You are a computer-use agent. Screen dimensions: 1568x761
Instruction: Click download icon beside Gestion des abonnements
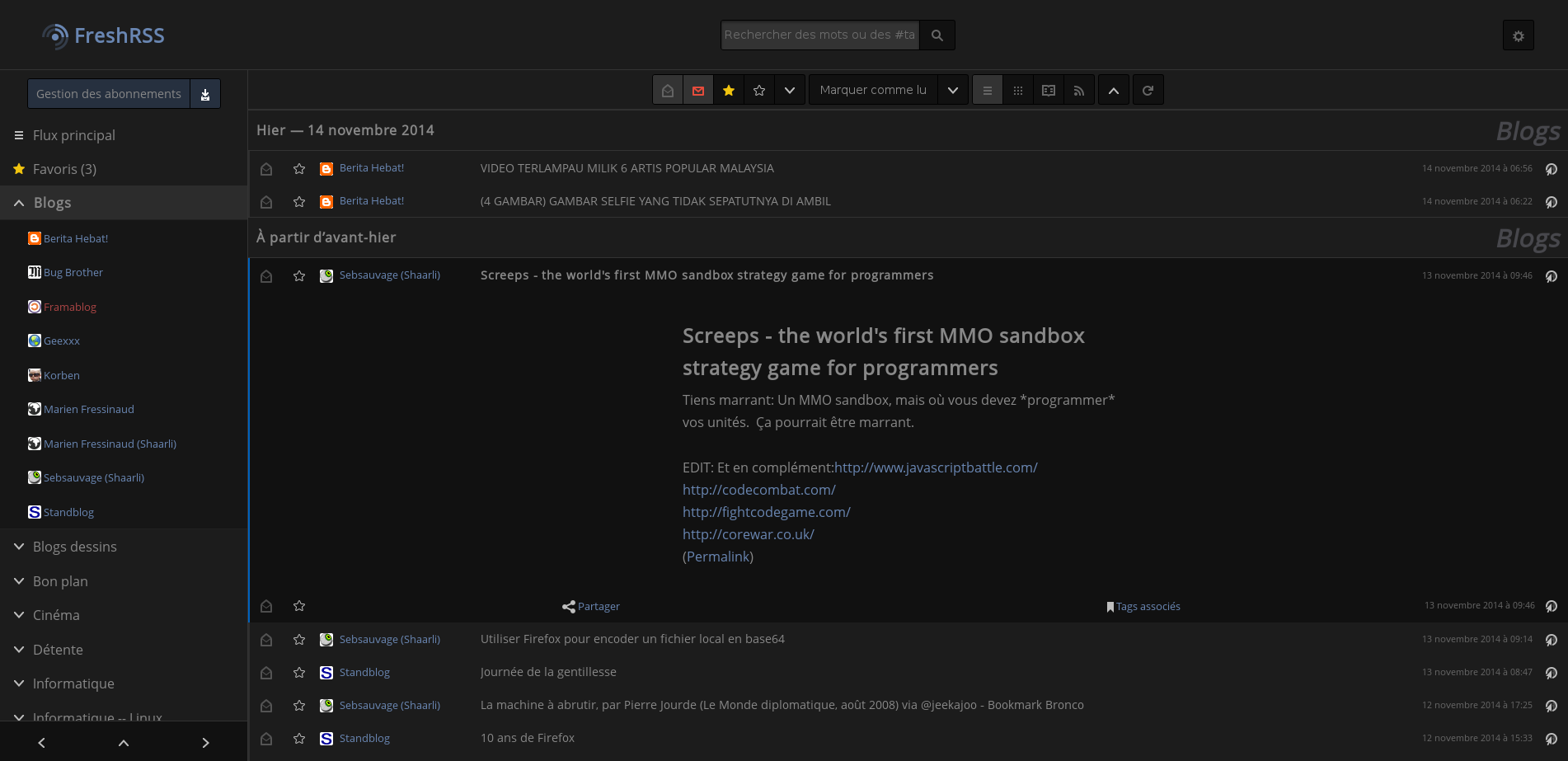pyautogui.click(x=205, y=94)
